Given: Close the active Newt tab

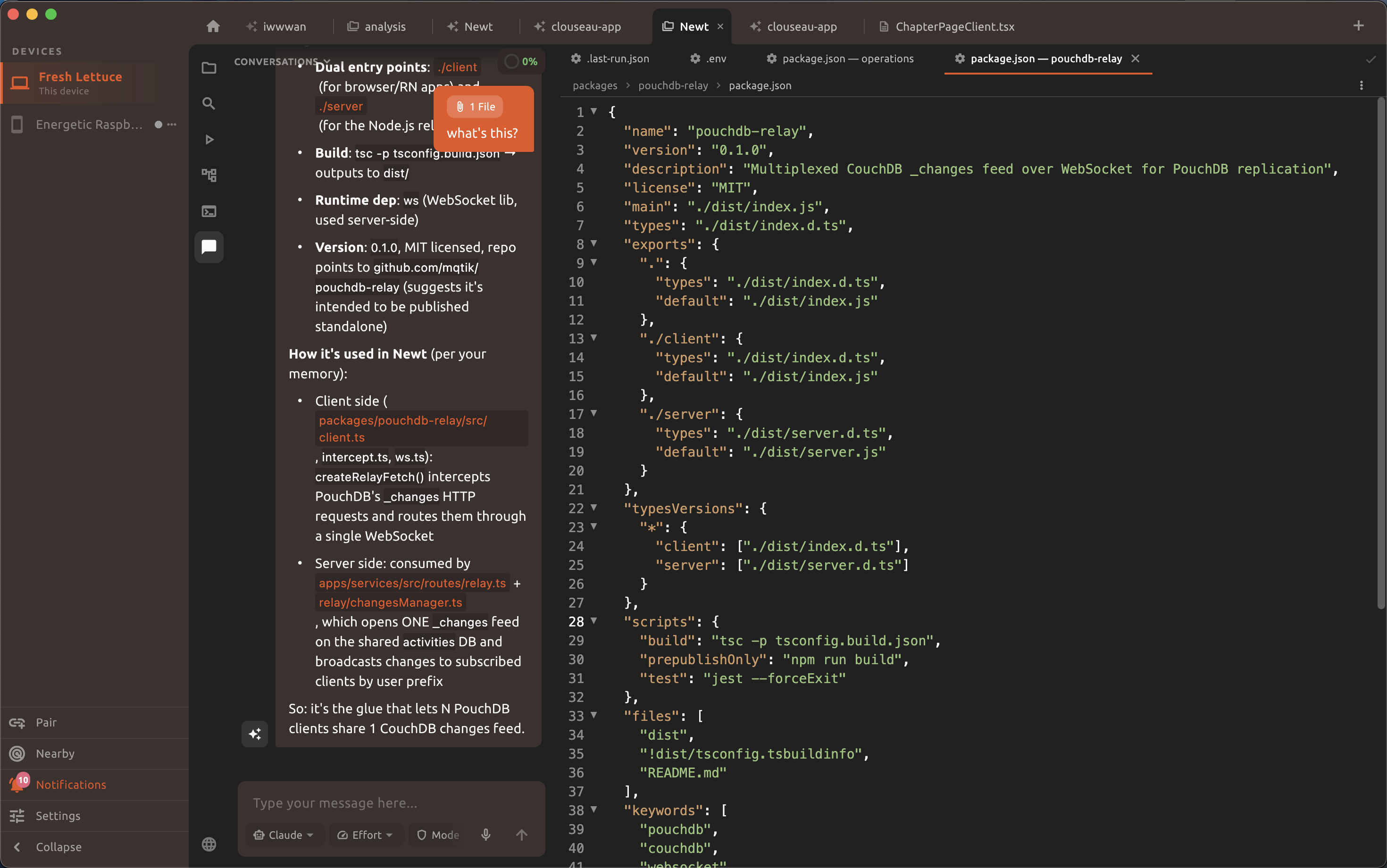Looking at the screenshot, I should point(720,26).
